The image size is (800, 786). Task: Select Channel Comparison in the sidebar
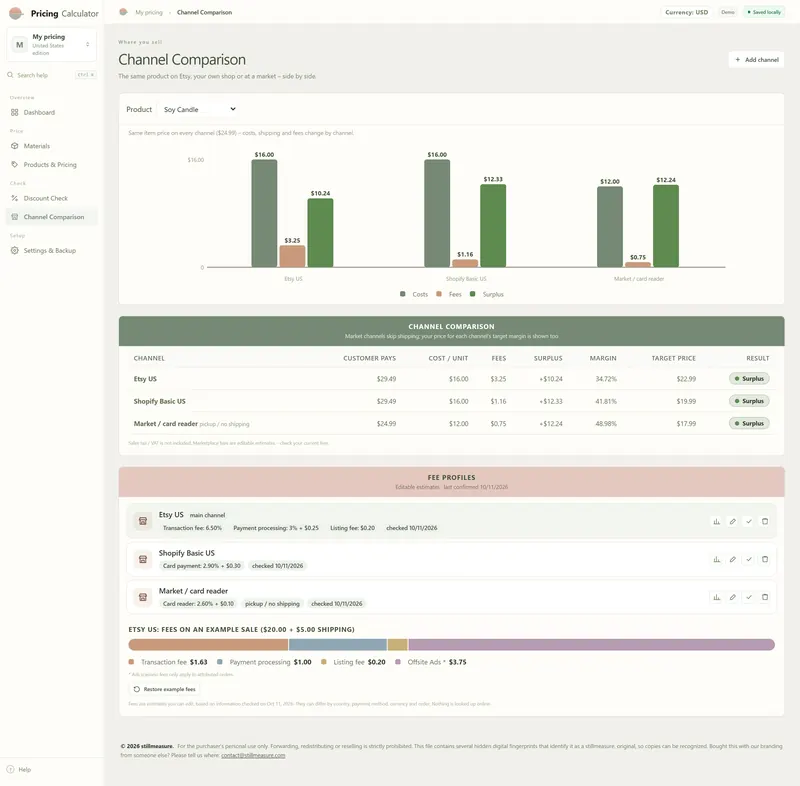51,217
